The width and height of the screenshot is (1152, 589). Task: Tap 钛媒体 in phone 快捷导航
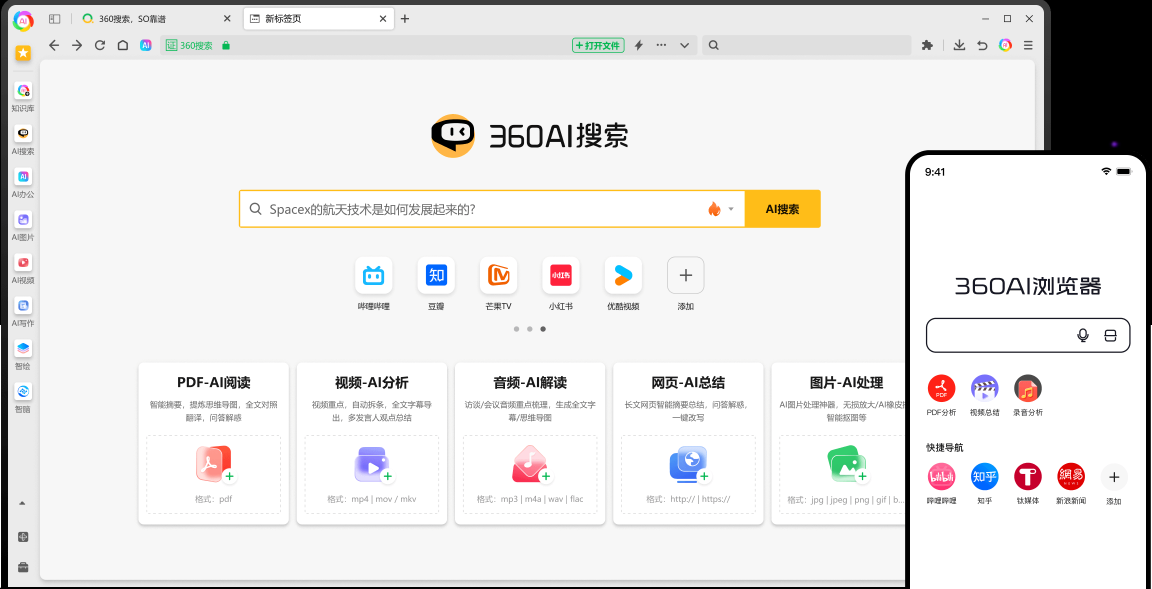pos(1028,484)
